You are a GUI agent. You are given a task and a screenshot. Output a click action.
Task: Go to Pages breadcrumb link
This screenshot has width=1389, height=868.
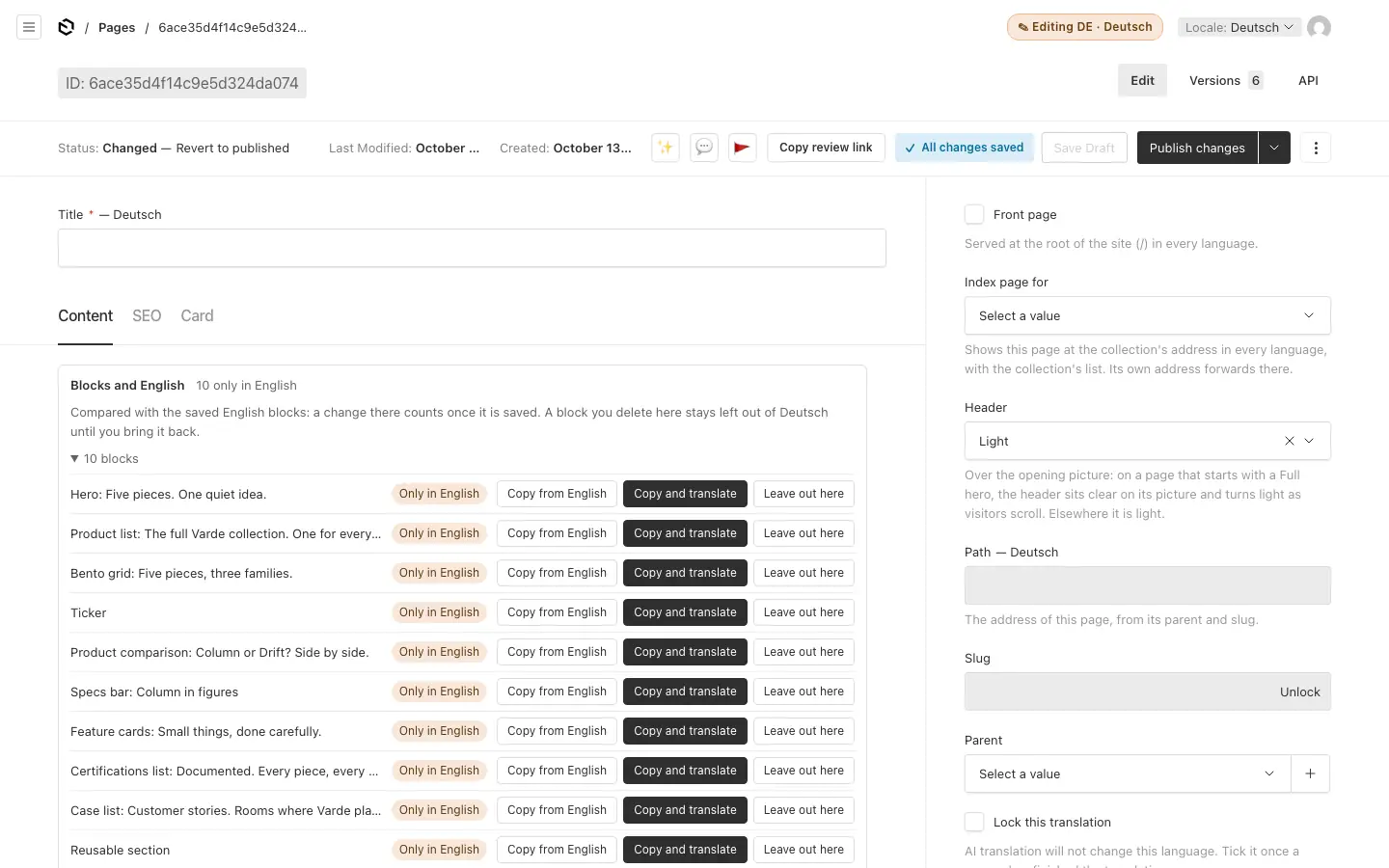pyautogui.click(x=117, y=27)
